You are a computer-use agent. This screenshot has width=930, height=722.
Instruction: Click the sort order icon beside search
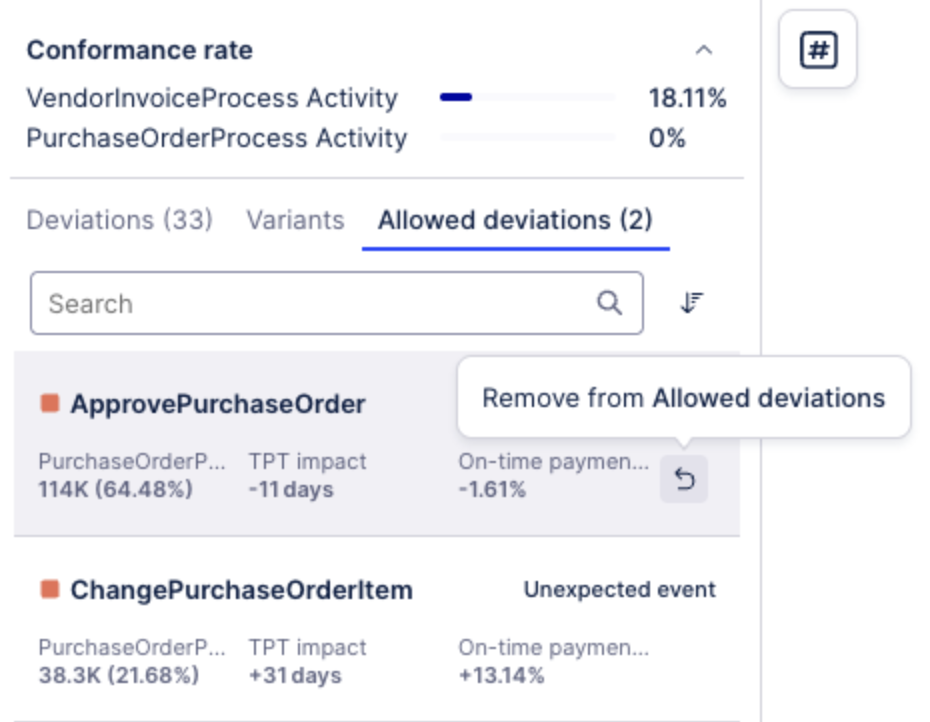[691, 303]
